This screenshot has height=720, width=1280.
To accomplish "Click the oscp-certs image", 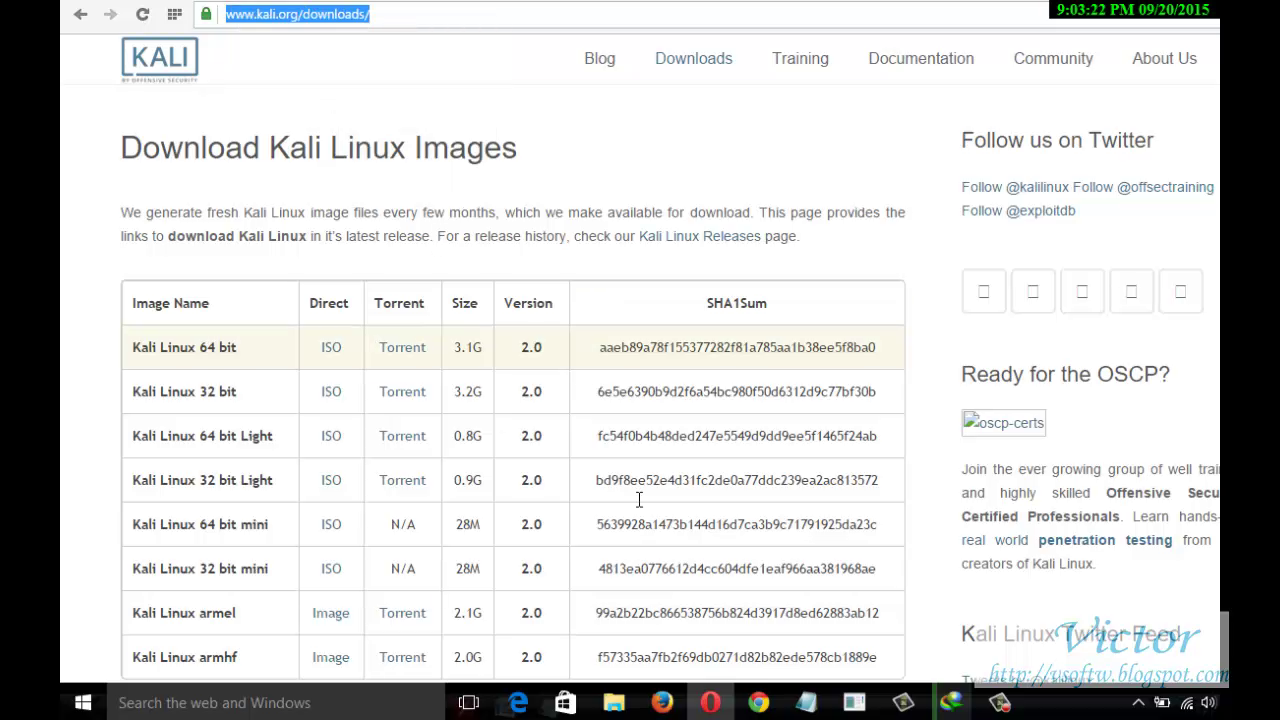I will click(x=1004, y=423).
